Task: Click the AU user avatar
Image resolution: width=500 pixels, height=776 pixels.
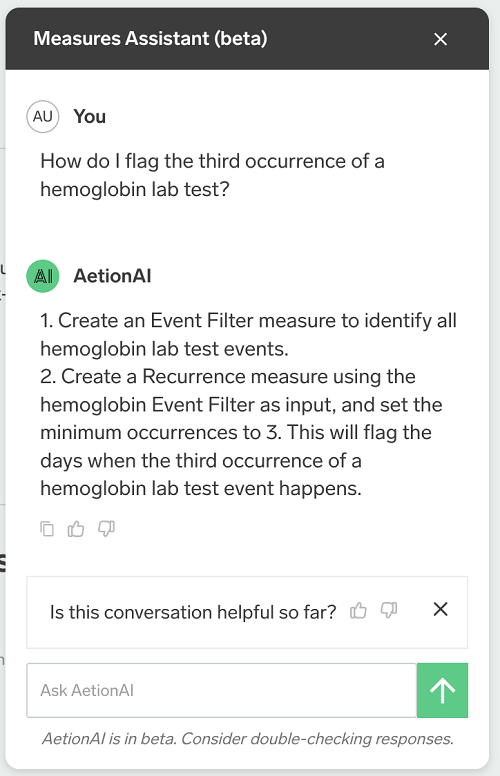Action: [x=43, y=117]
